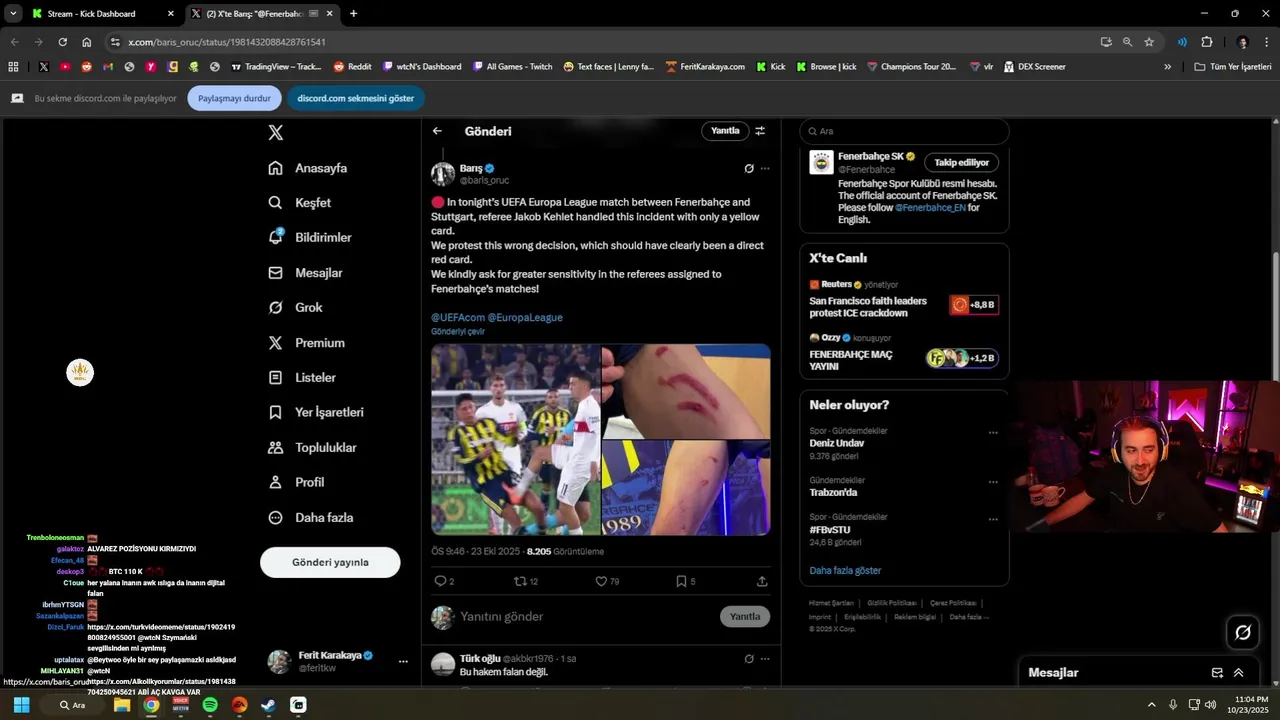Open Profil in the sidebar
Screen dimensions: 1280x720
(296, 482)
